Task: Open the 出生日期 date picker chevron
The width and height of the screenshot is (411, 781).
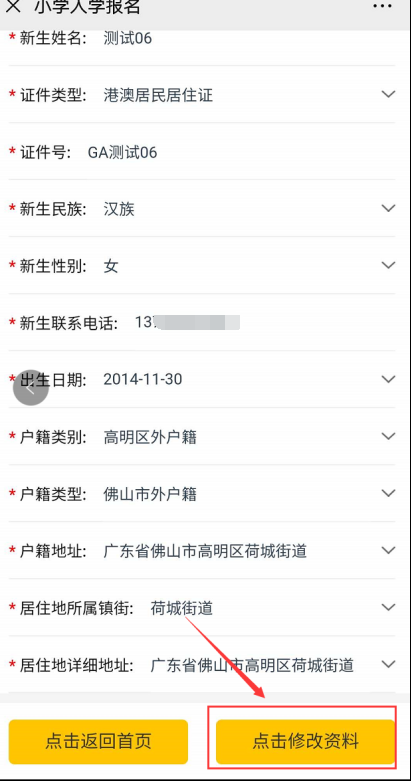Action: tap(388, 379)
